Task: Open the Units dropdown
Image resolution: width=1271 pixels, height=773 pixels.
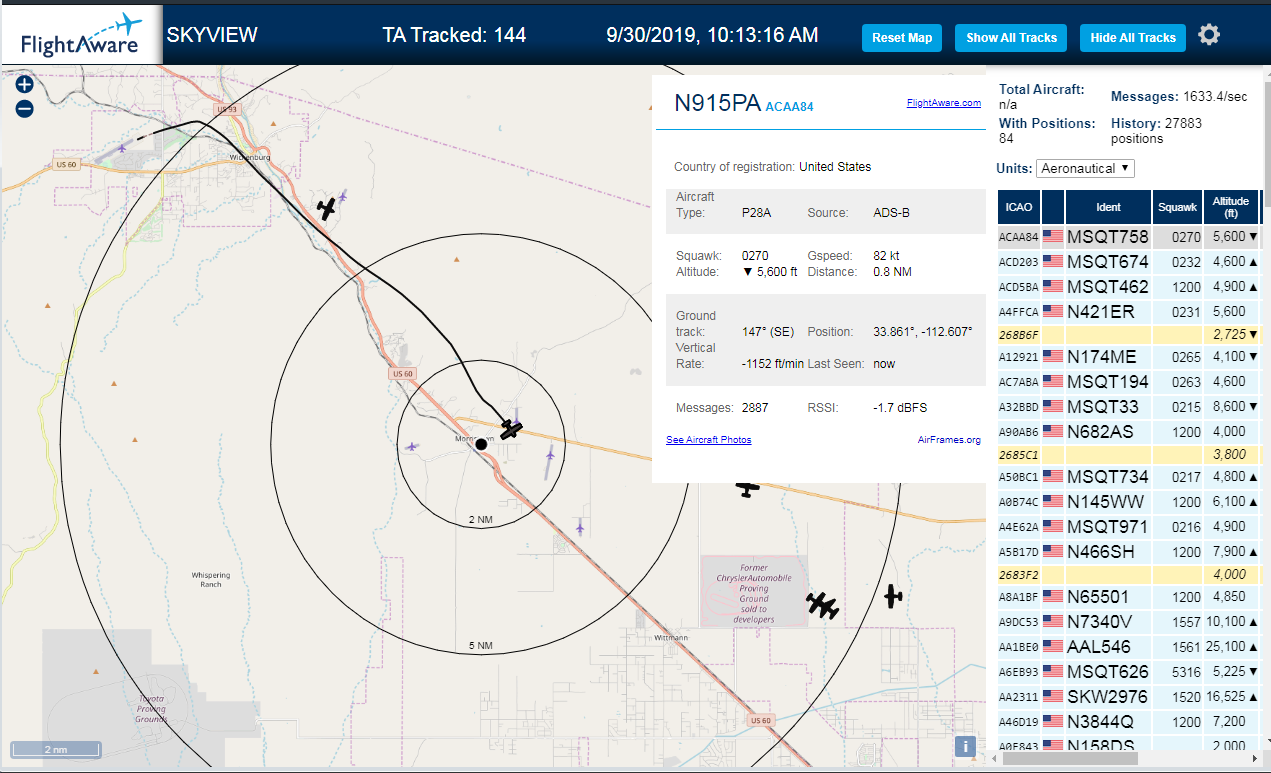Action: (x=1085, y=168)
